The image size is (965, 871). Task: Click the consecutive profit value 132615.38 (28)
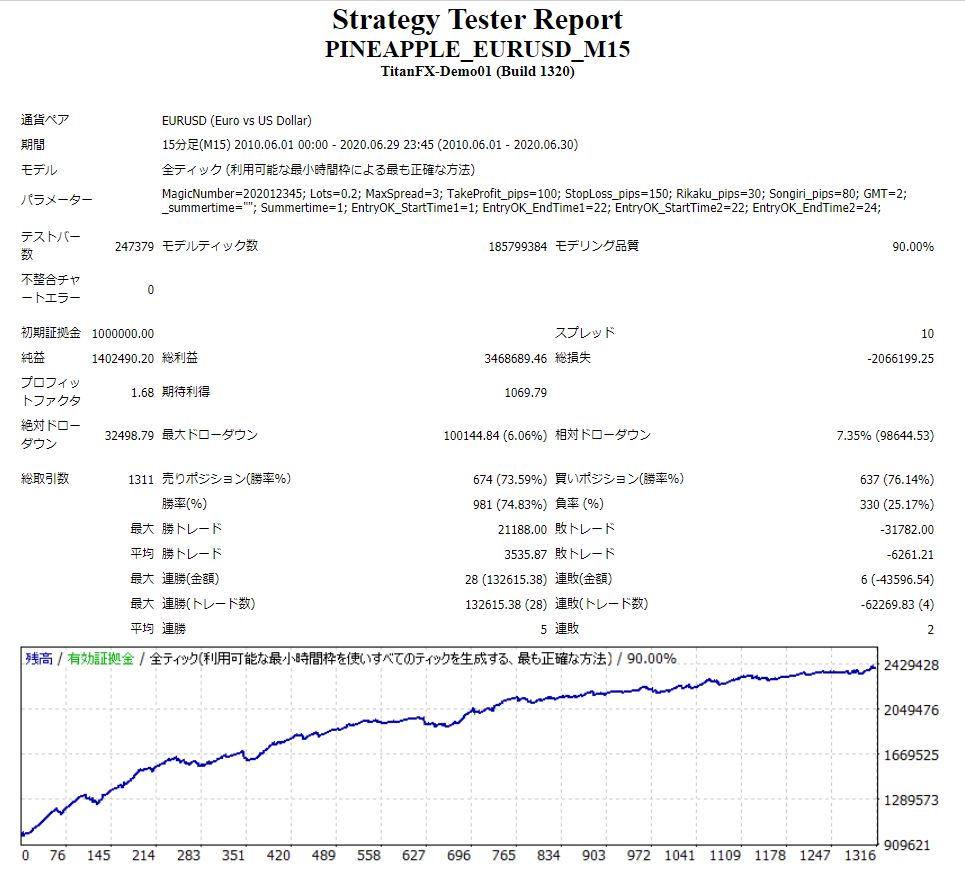click(x=506, y=604)
